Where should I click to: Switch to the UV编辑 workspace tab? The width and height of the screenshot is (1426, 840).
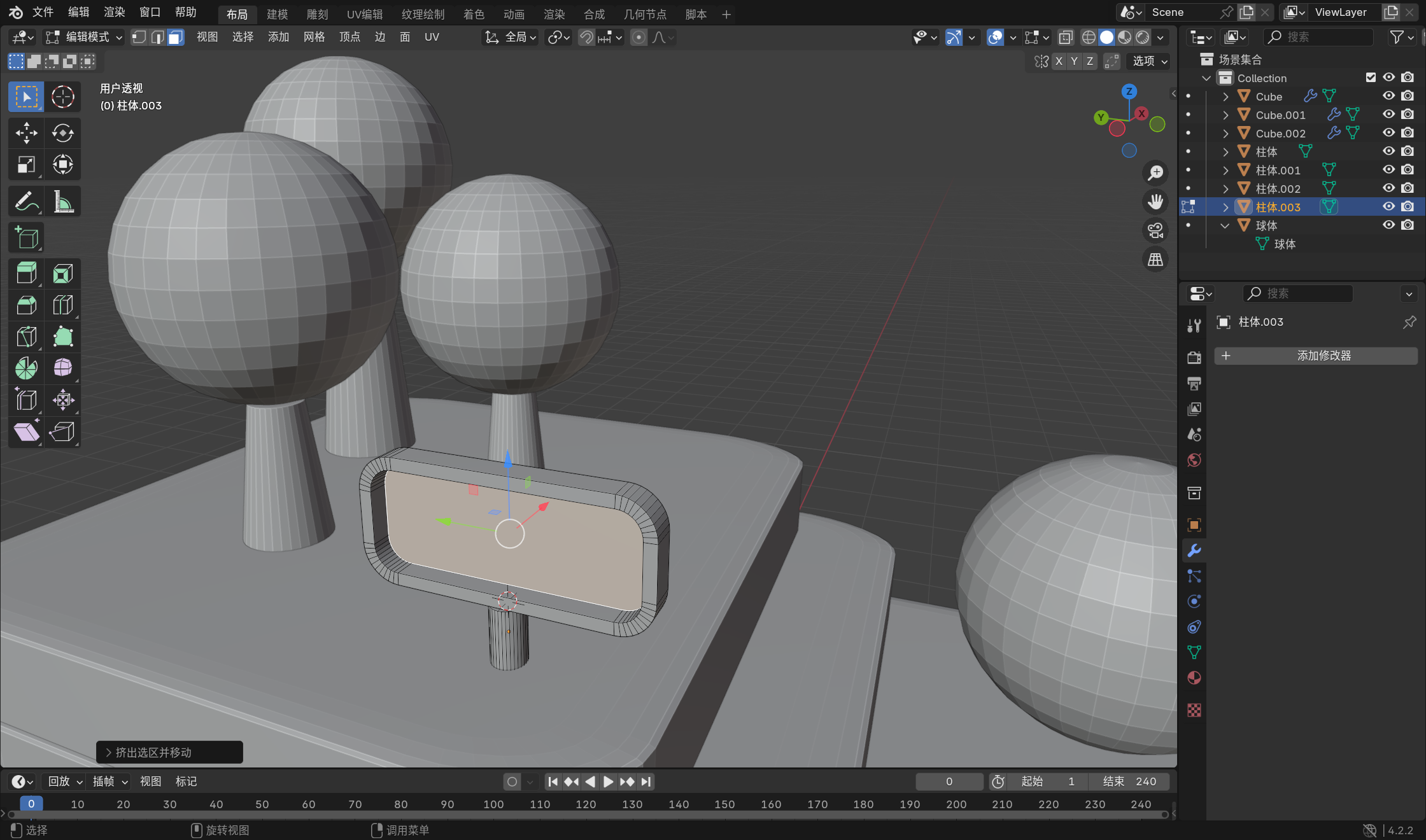(x=364, y=14)
